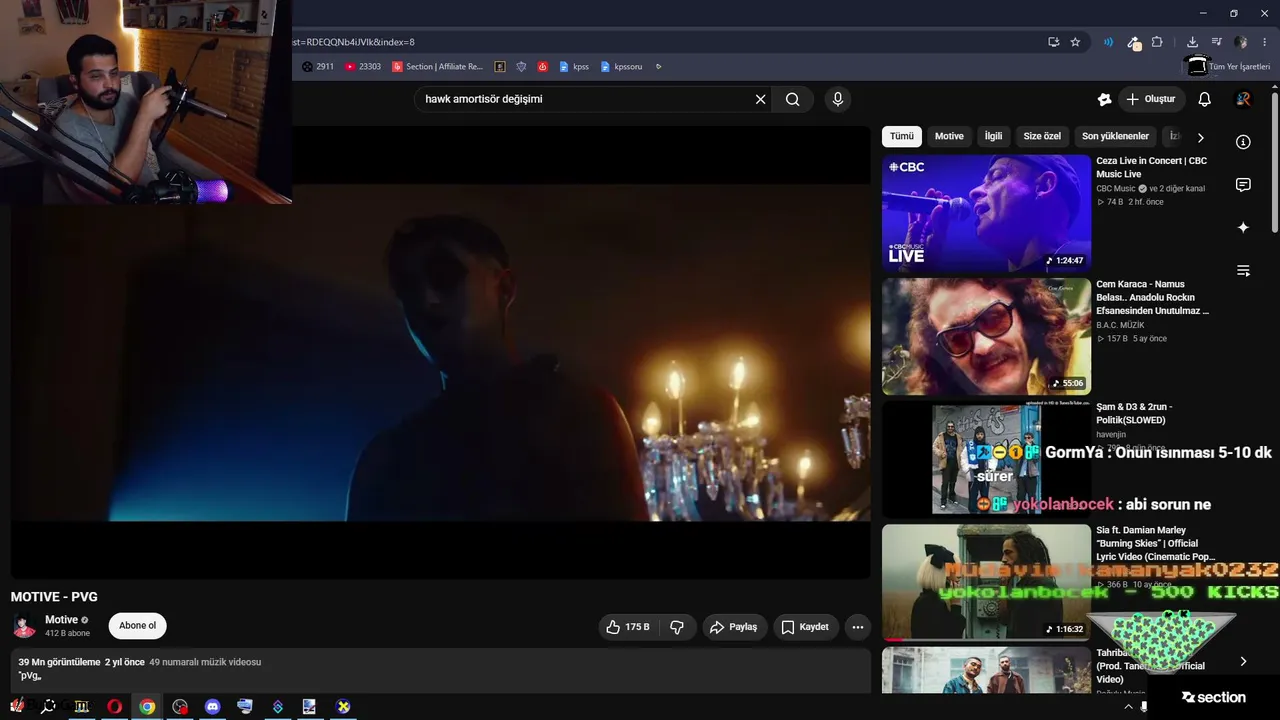The image size is (1280, 720).
Task: Open the Motive channel avatar
Action: [x=24, y=626]
